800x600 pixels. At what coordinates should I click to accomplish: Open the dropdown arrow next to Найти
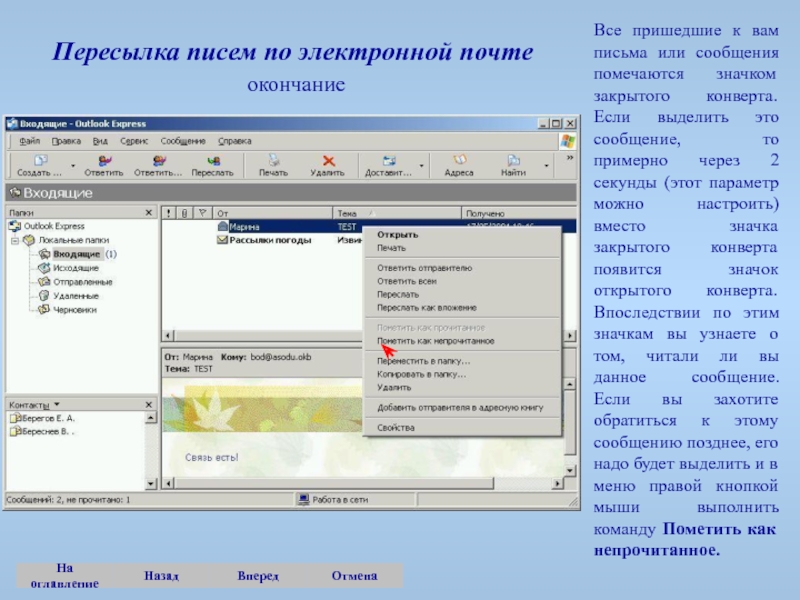point(546,166)
